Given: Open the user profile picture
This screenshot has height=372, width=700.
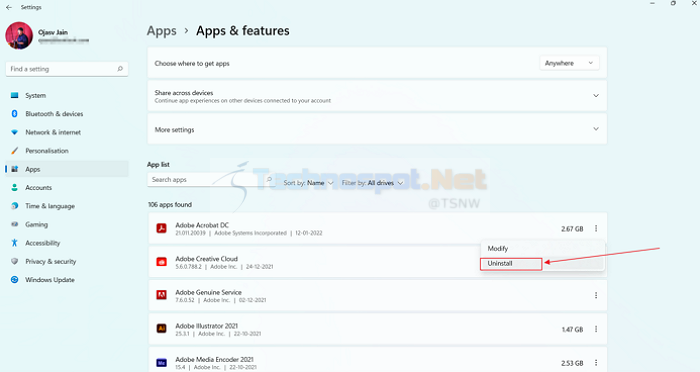Looking at the screenshot, I should tap(19, 35).
